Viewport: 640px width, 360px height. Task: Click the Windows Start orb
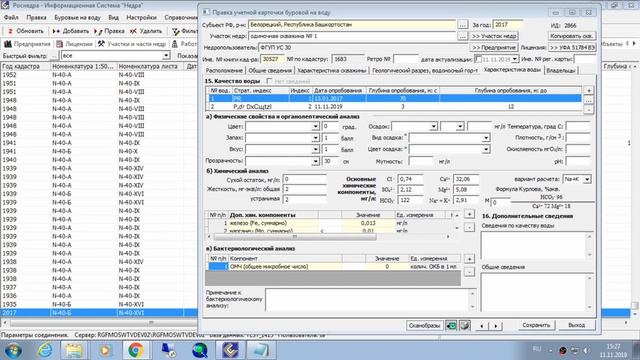(13, 350)
